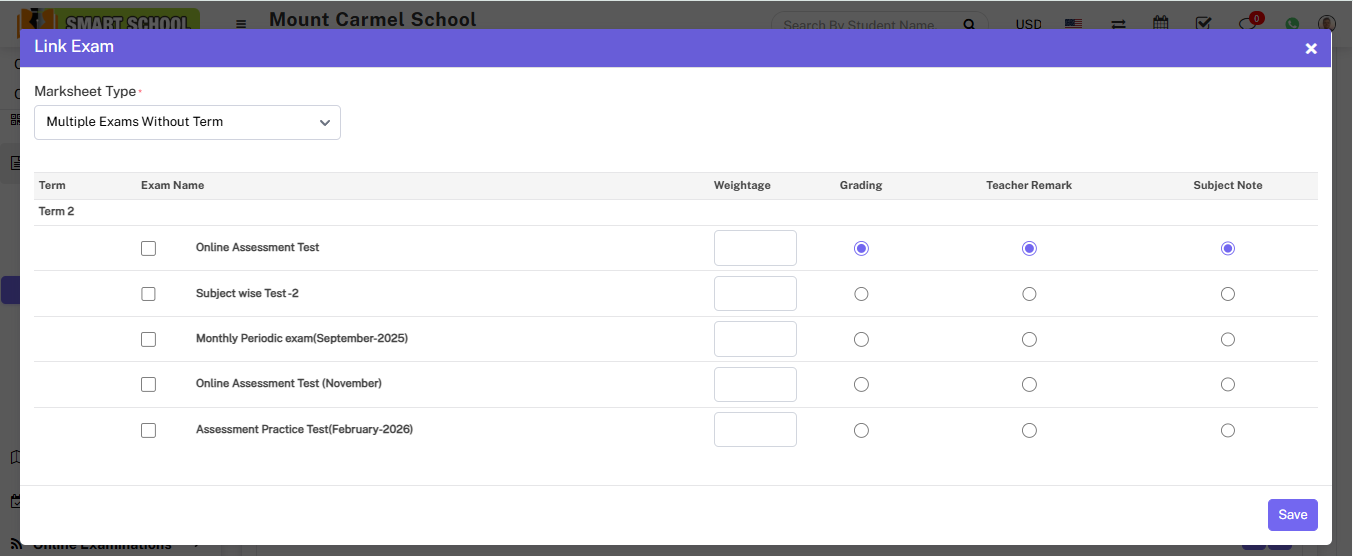Close the Link Exam dialog
Viewport: 1353px width, 556px height.
1310,48
